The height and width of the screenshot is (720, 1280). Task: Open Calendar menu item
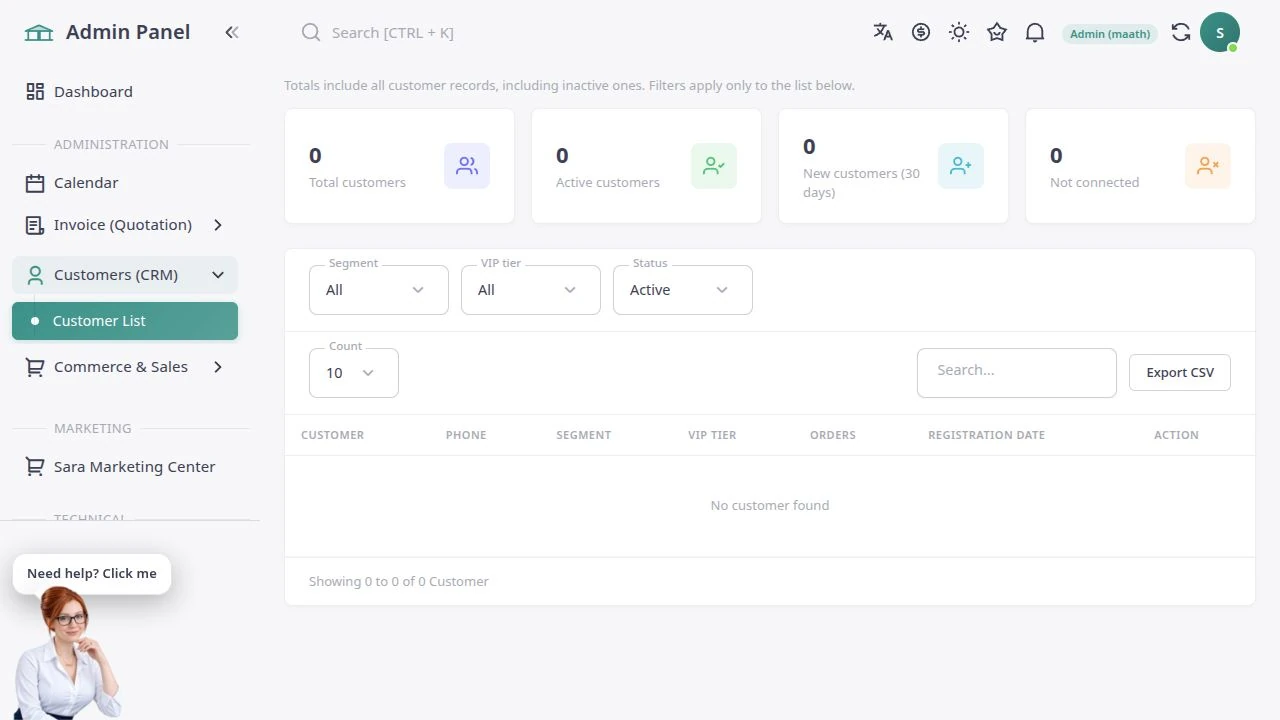point(125,183)
